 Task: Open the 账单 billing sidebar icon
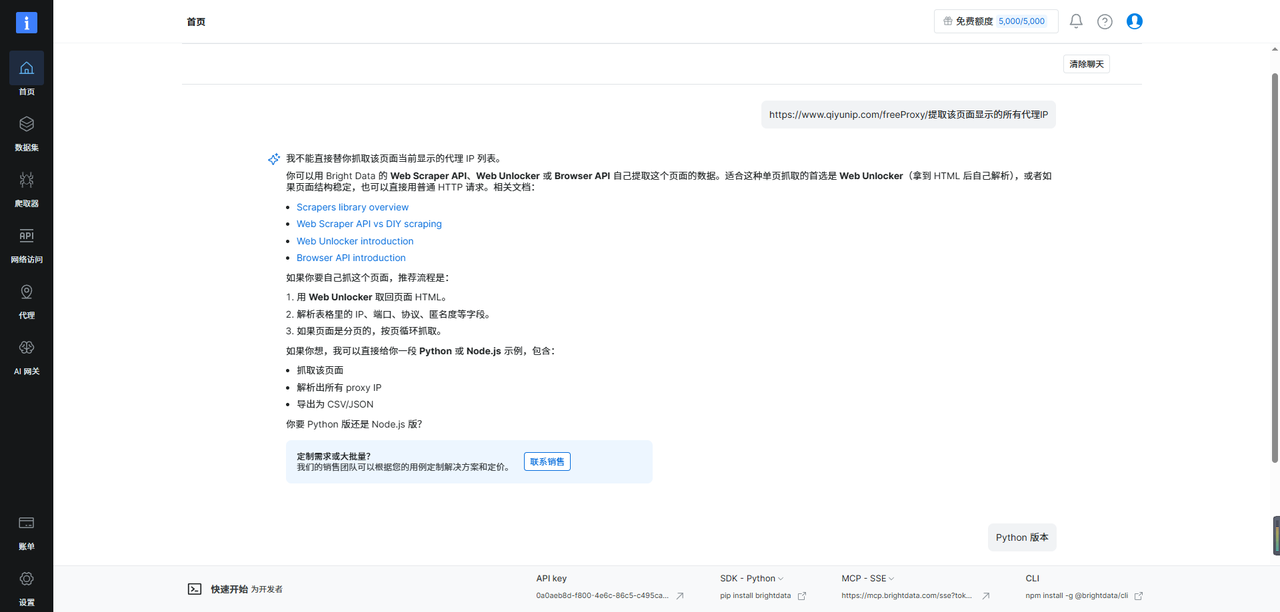(26, 523)
